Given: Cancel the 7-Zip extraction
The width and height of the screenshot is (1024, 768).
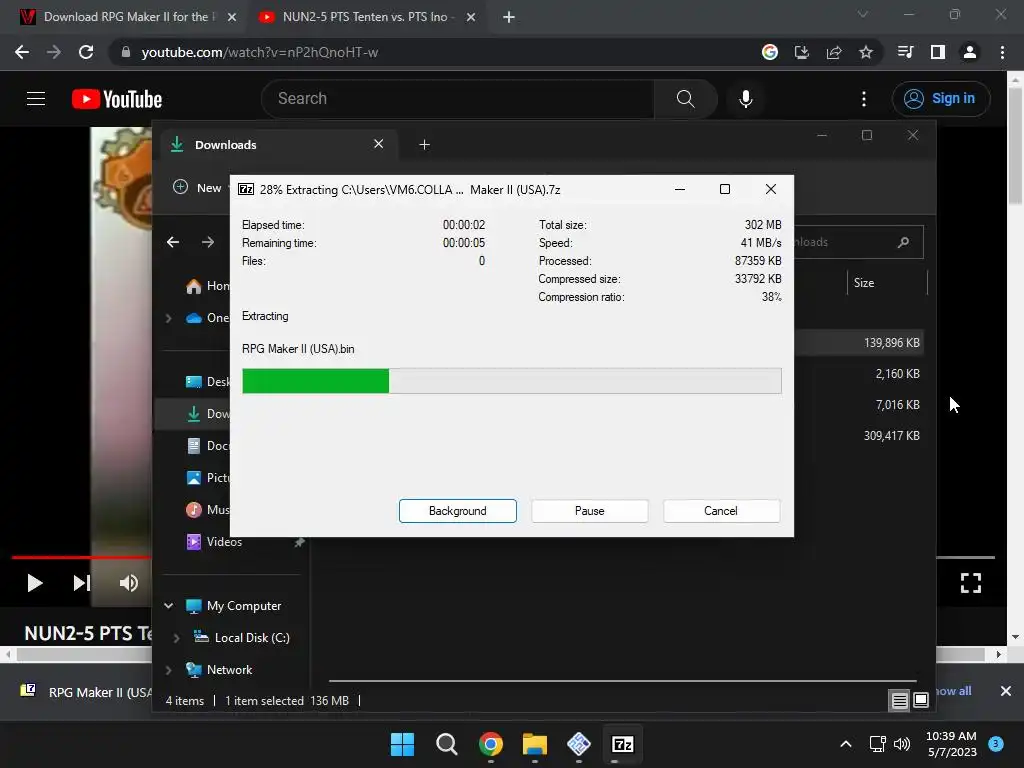Looking at the screenshot, I should [x=721, y=511].
